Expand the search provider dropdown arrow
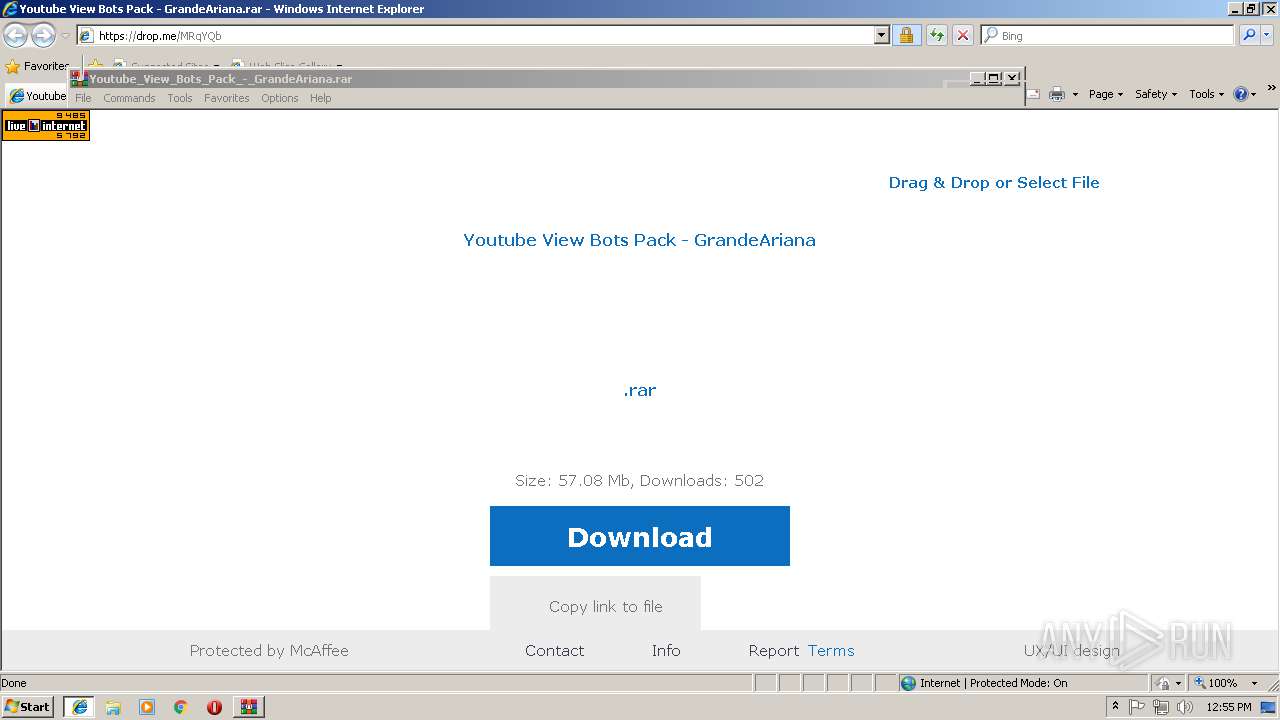The height and width of the screenshot is (720, 1280). tap(1268, 35)
